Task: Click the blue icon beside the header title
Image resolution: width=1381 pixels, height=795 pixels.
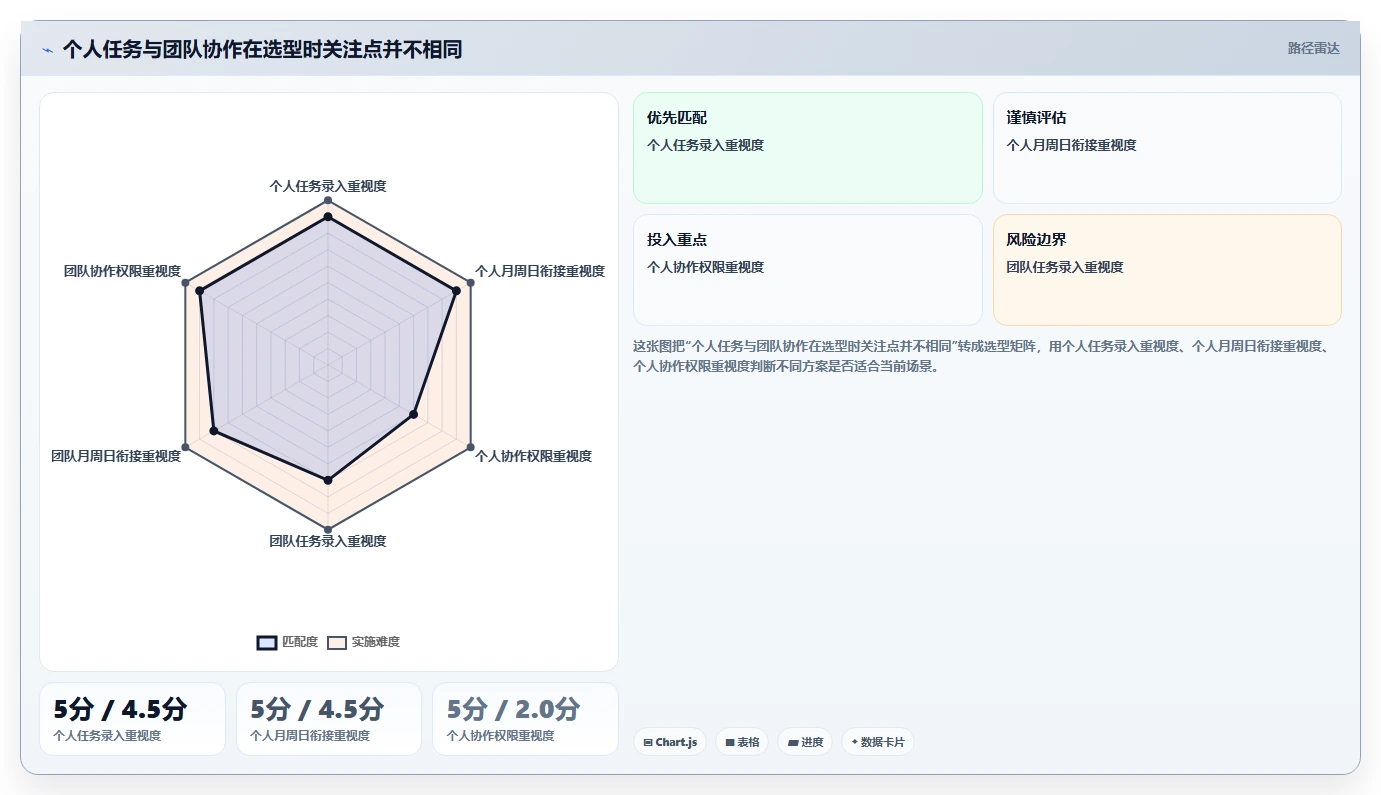Action: click(47, 50)
